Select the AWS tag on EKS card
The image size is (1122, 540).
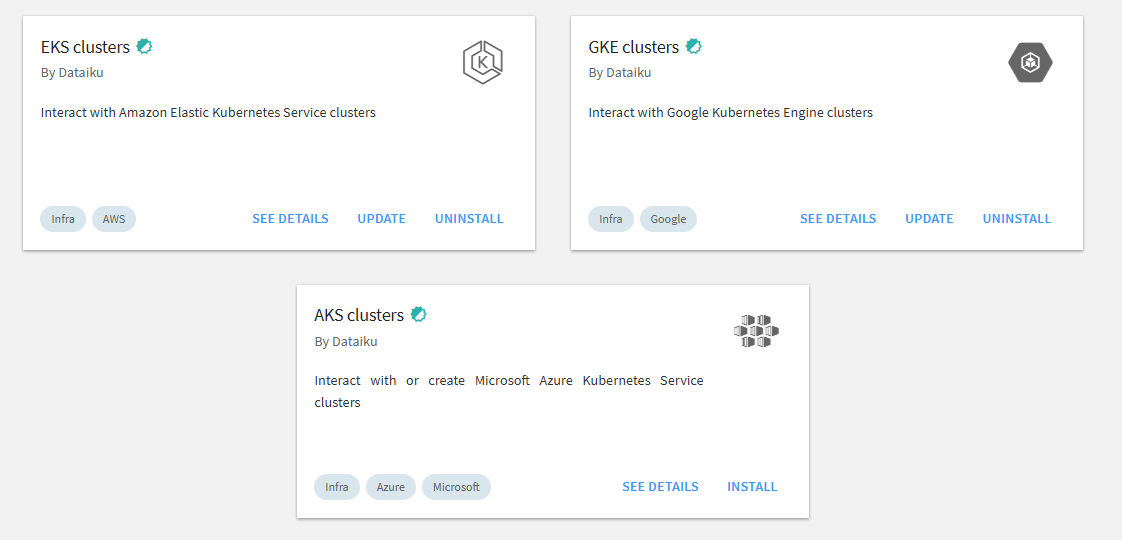pos(114,219)
